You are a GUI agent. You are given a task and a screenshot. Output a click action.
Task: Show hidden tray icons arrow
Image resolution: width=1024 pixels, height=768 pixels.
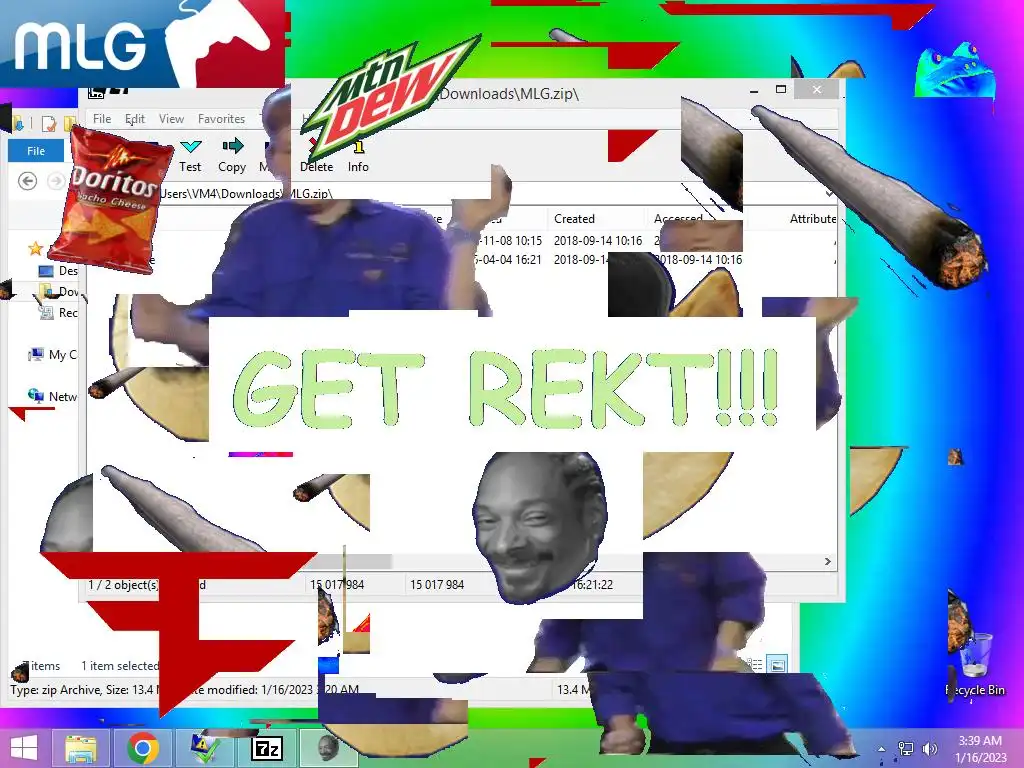(x=882, y=749)
